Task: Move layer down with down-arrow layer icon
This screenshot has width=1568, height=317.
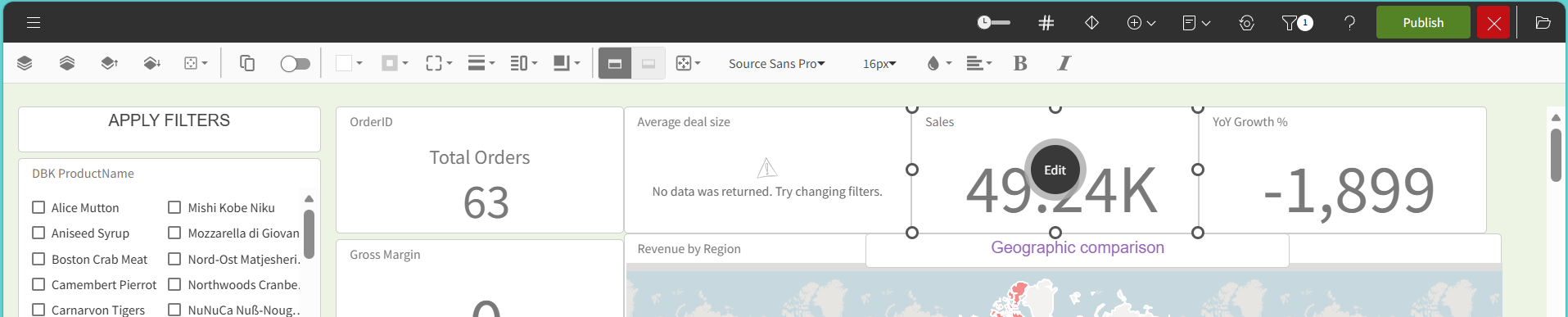Action: 152,63
